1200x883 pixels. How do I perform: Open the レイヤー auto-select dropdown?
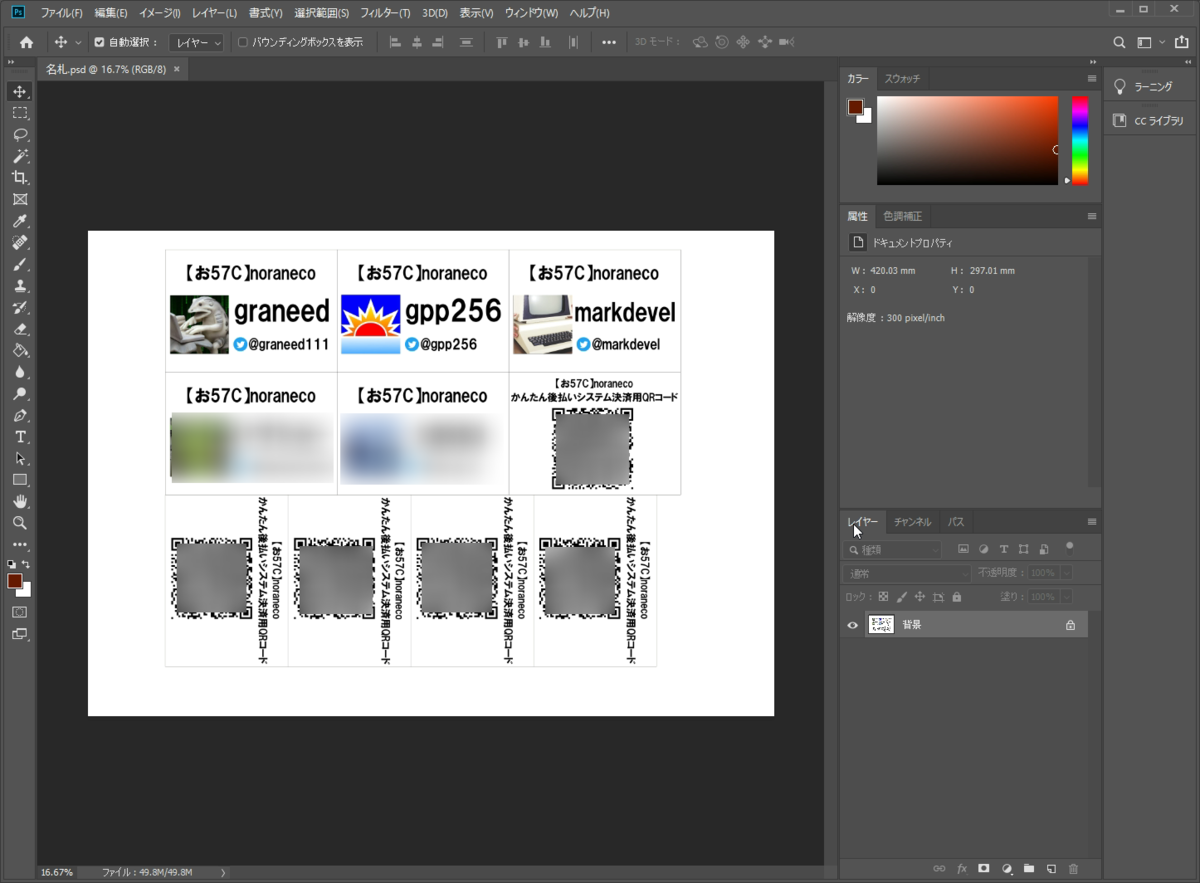pyautogui.click(x=196, y=43)
